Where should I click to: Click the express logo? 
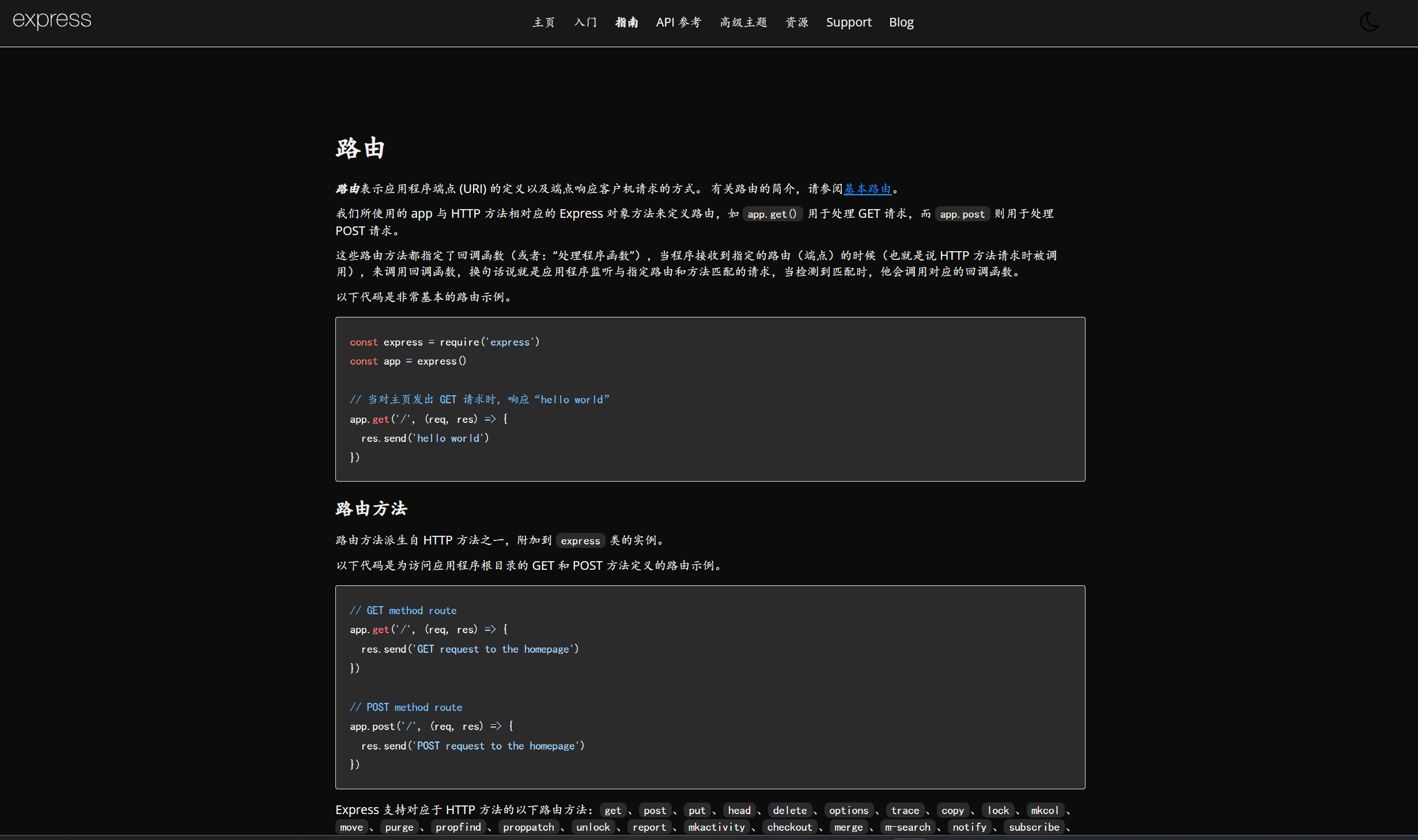[x=52, y=21]
